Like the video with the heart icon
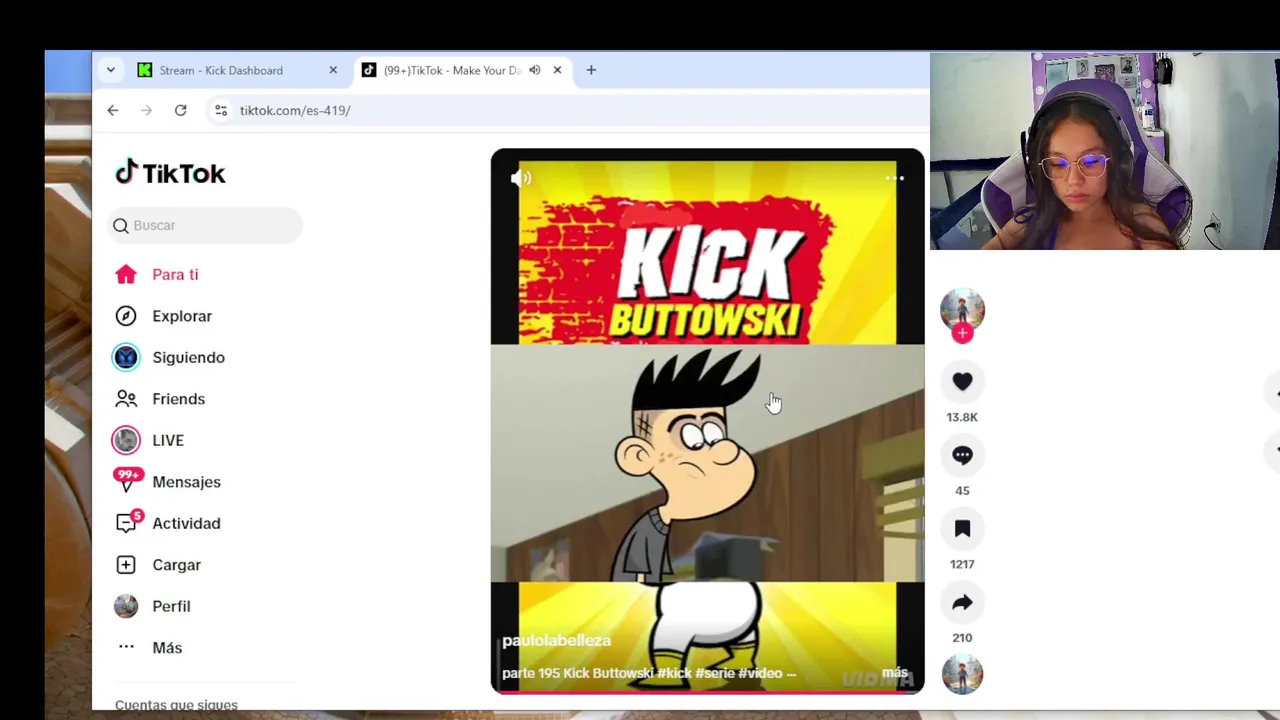Image resolution: width=1280 pixels, height=720 pixels. [x=962, y=381]
